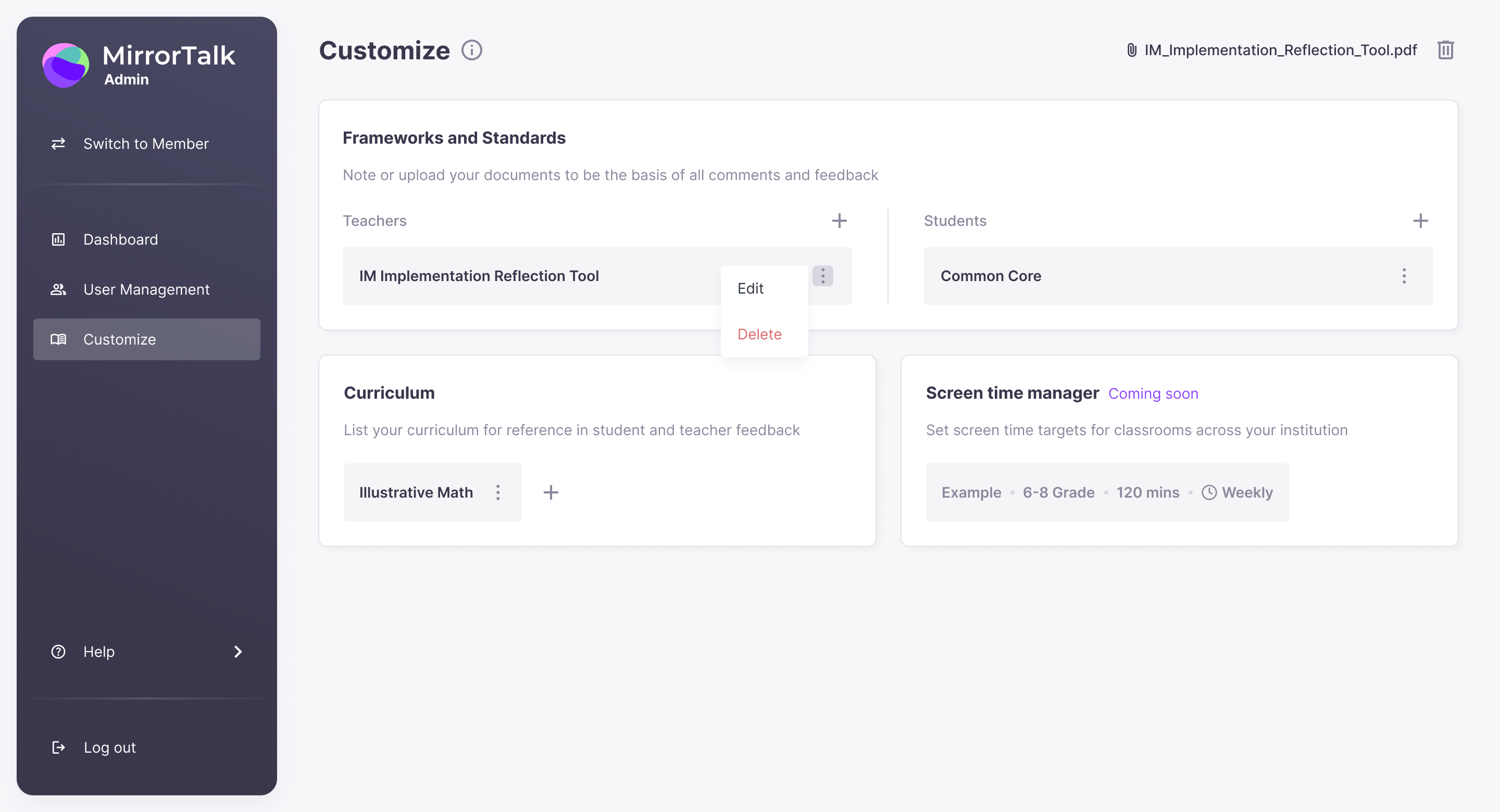Image resolution: width=1500 pixels, height=812 pixels.
Task: Switch to Member view
Action: click(x=147, y=144)
